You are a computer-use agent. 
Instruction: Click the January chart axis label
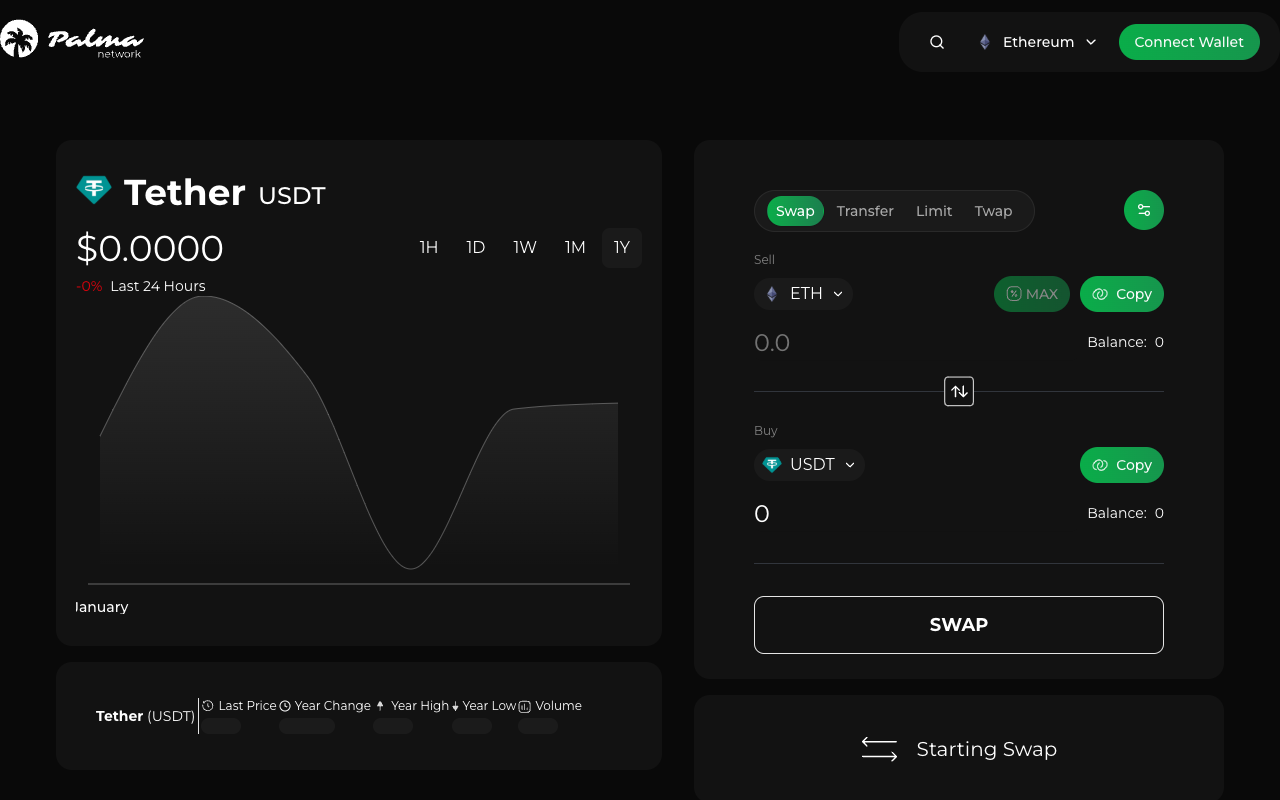coord(101,607)
